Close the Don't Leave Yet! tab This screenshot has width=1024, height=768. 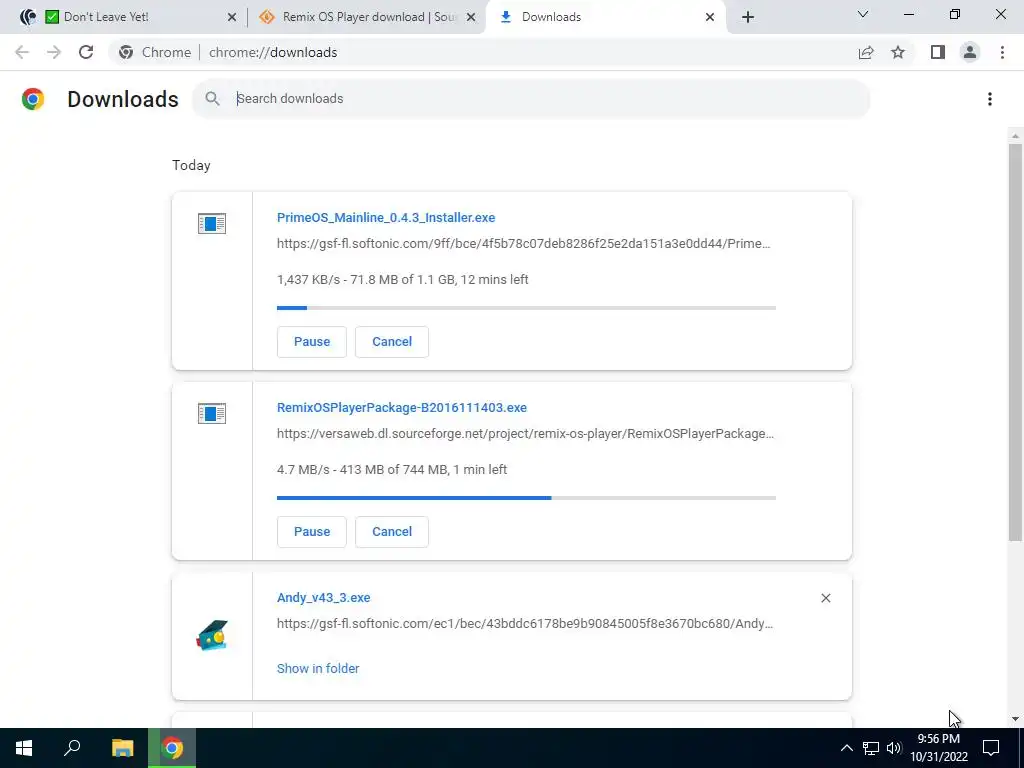click(232, 18)
